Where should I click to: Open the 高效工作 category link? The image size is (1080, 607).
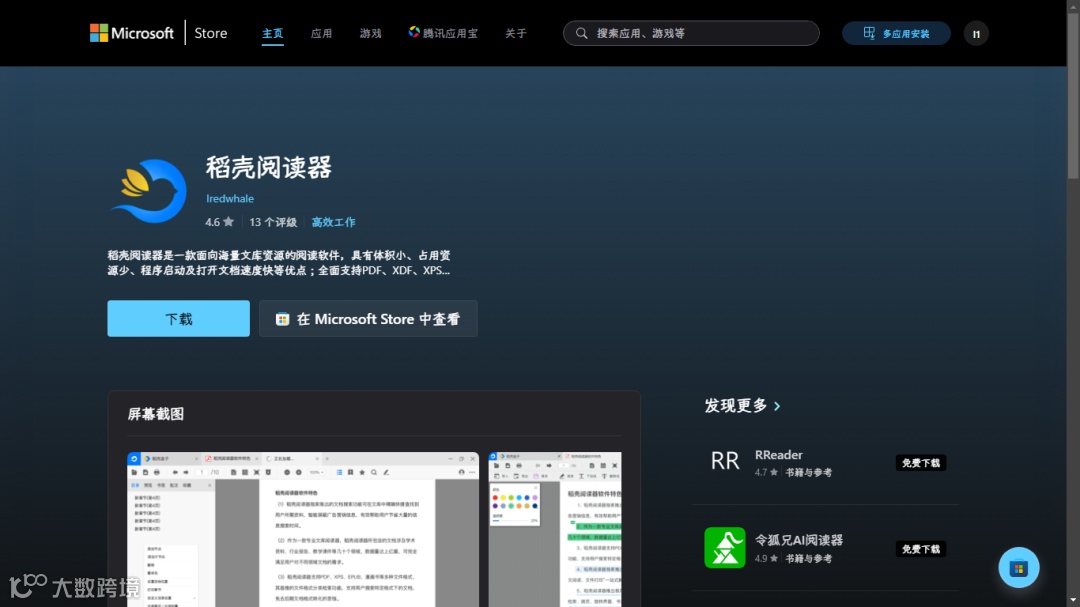click(x=333, y=222)
